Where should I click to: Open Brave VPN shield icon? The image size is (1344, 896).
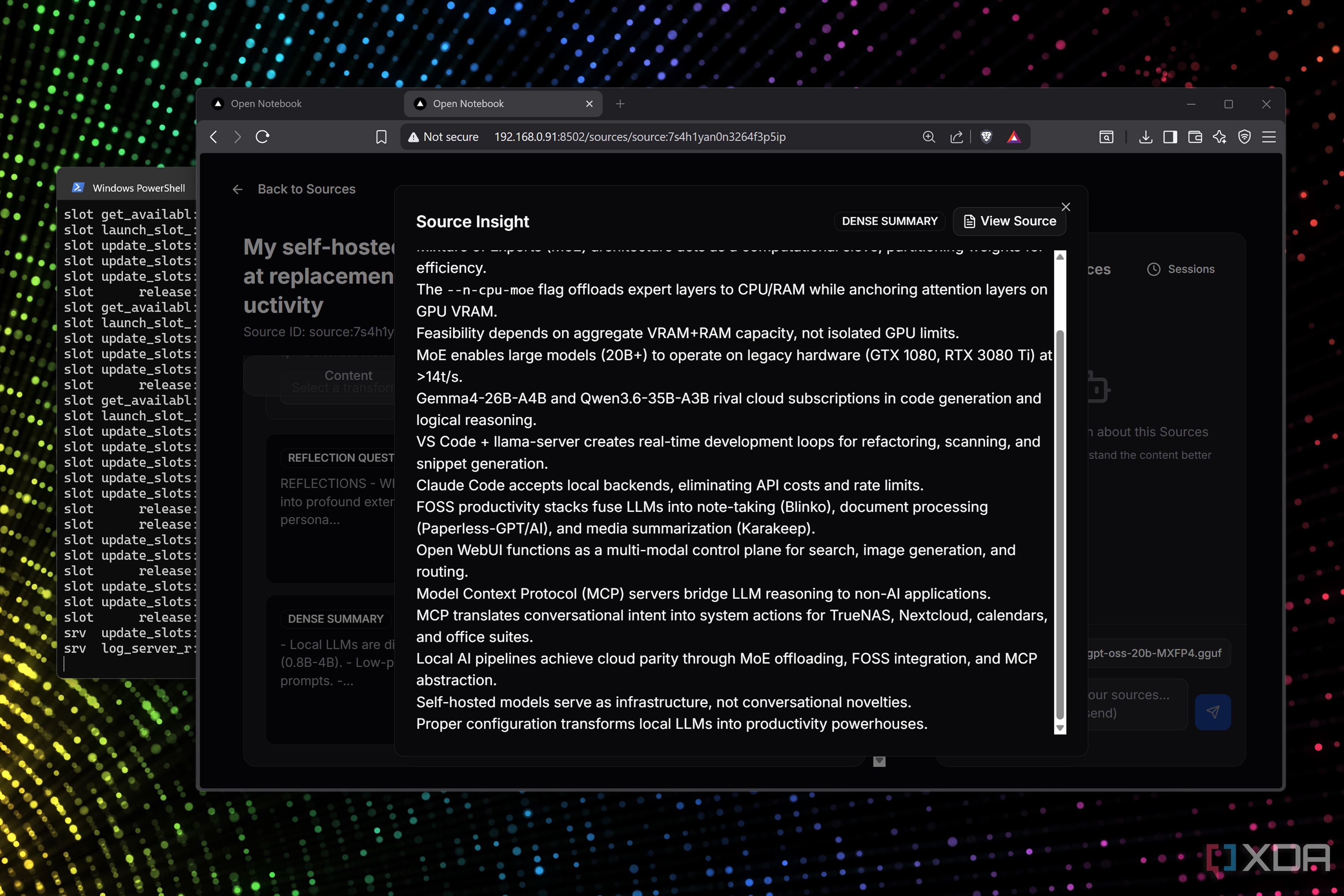click(x=1245, y=137)
